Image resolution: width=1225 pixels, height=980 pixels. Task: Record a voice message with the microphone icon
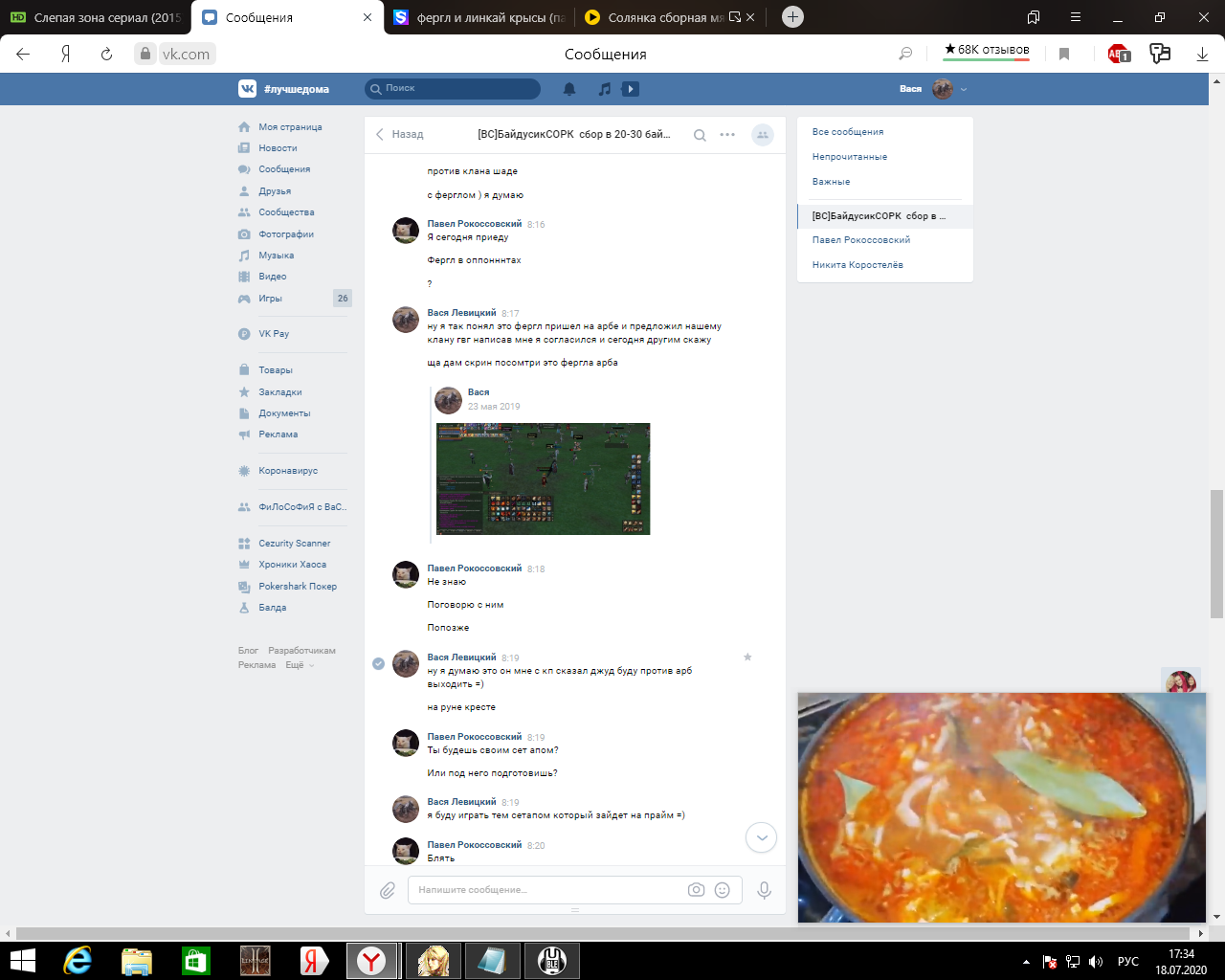pos(763,889)
